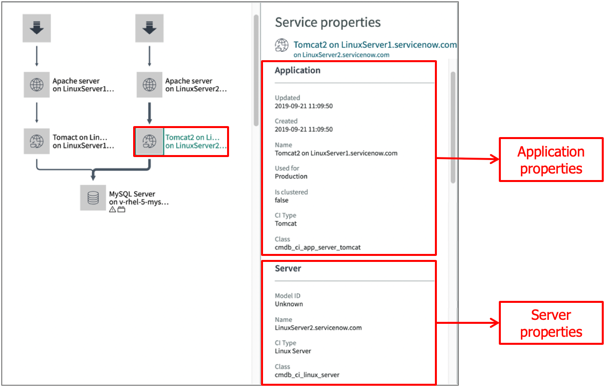Click the calendar icon under MySQL Server
Screen dimensions: 605x388
click(121, 209)
